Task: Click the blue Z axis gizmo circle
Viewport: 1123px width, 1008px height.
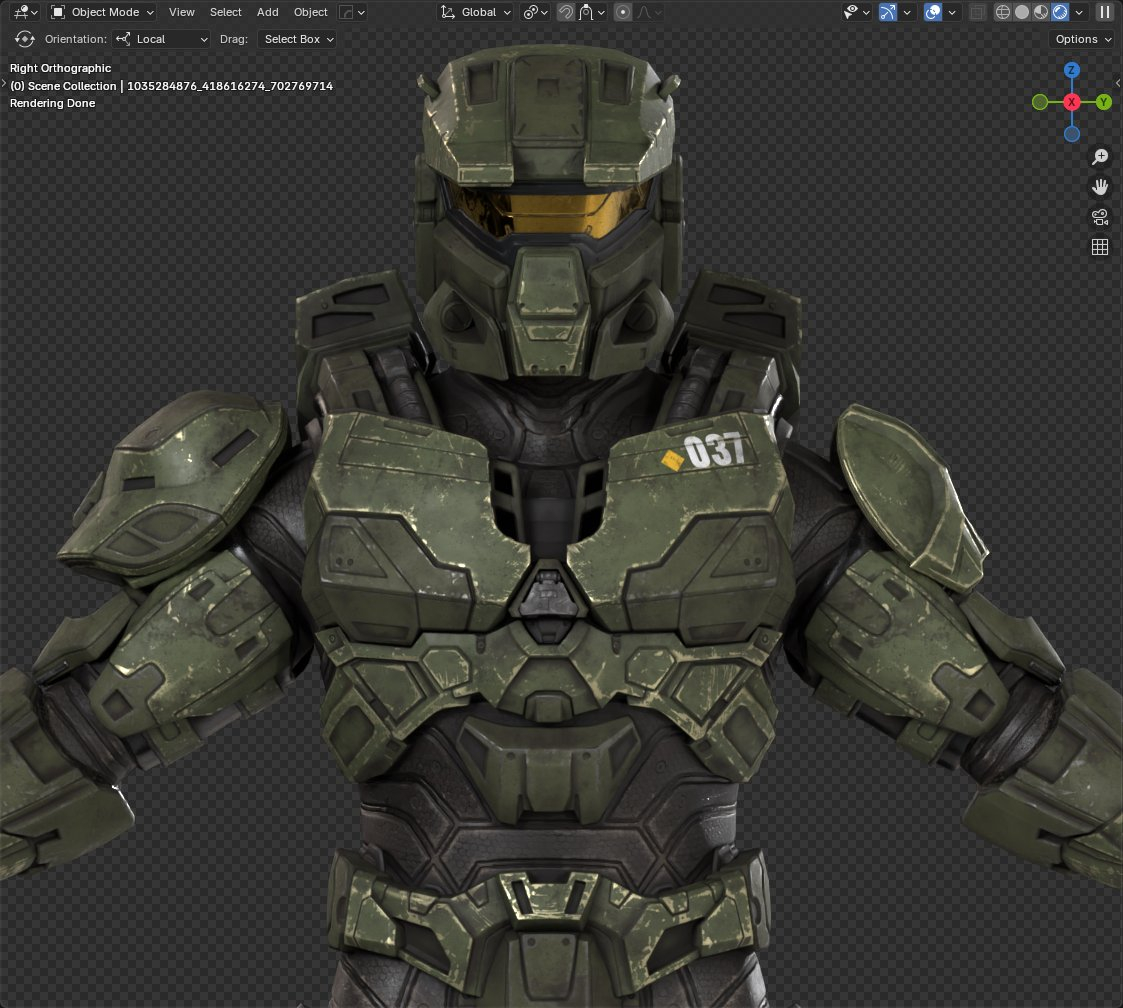Action: [x=1072, y=70]
